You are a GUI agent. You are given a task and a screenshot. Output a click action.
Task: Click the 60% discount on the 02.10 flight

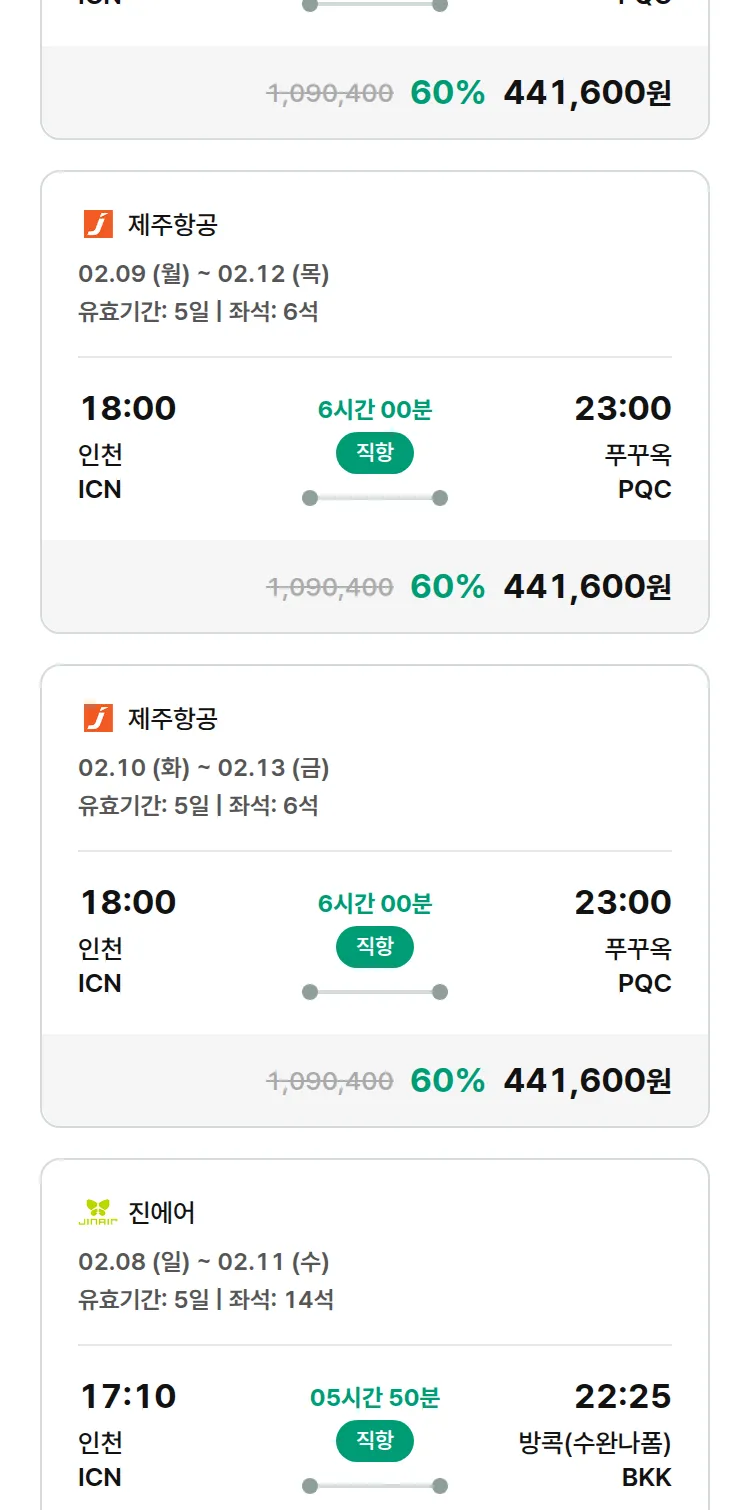[447, 1080]
